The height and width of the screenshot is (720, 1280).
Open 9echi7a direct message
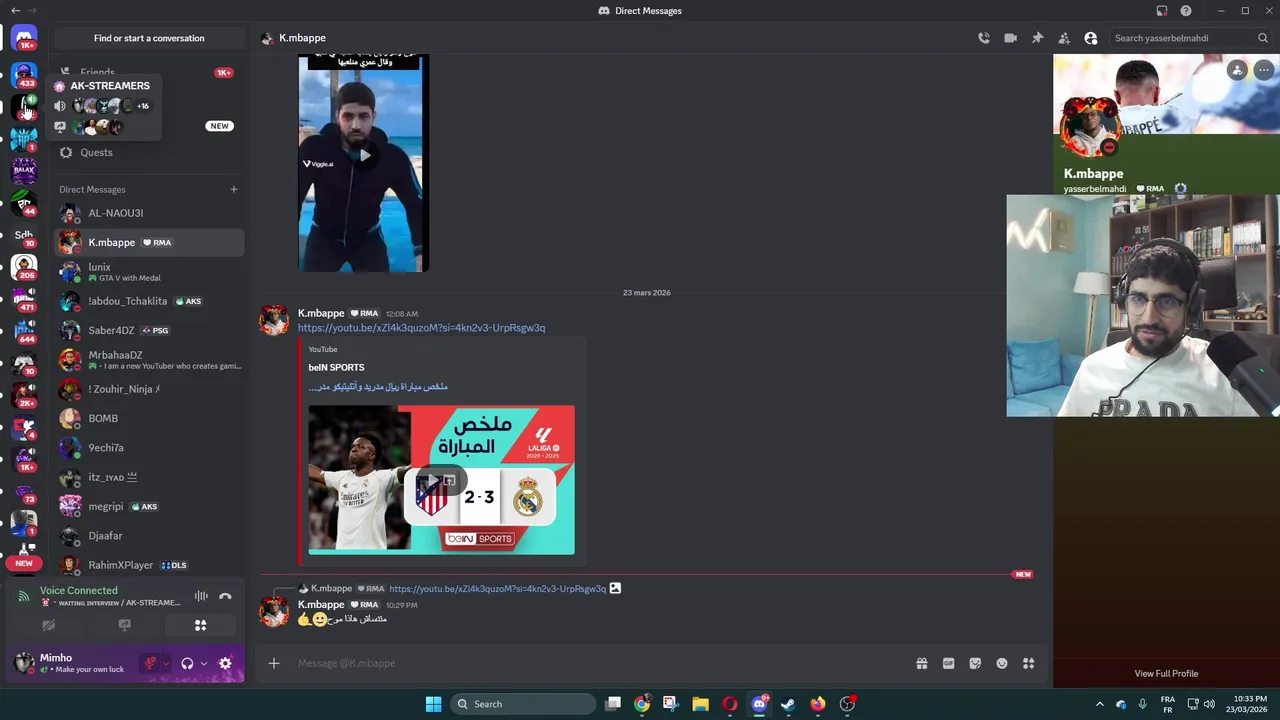(x=148, y=448)
